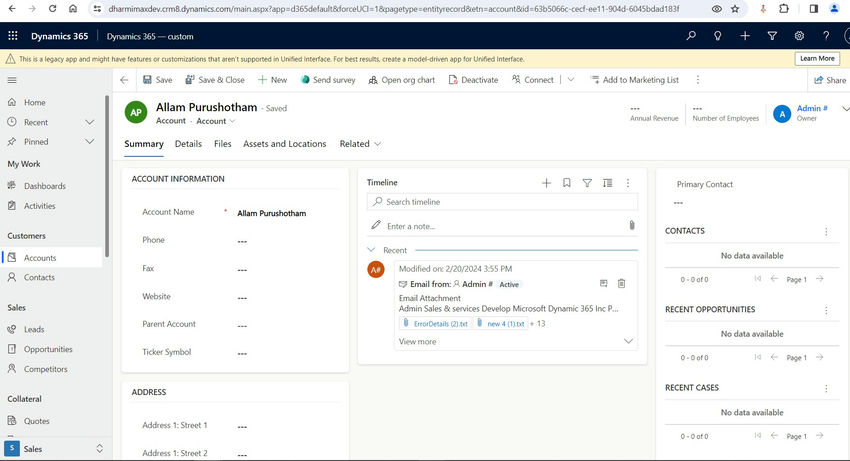Open Advanced Find funnel in the top bar

tap(772, 36)
